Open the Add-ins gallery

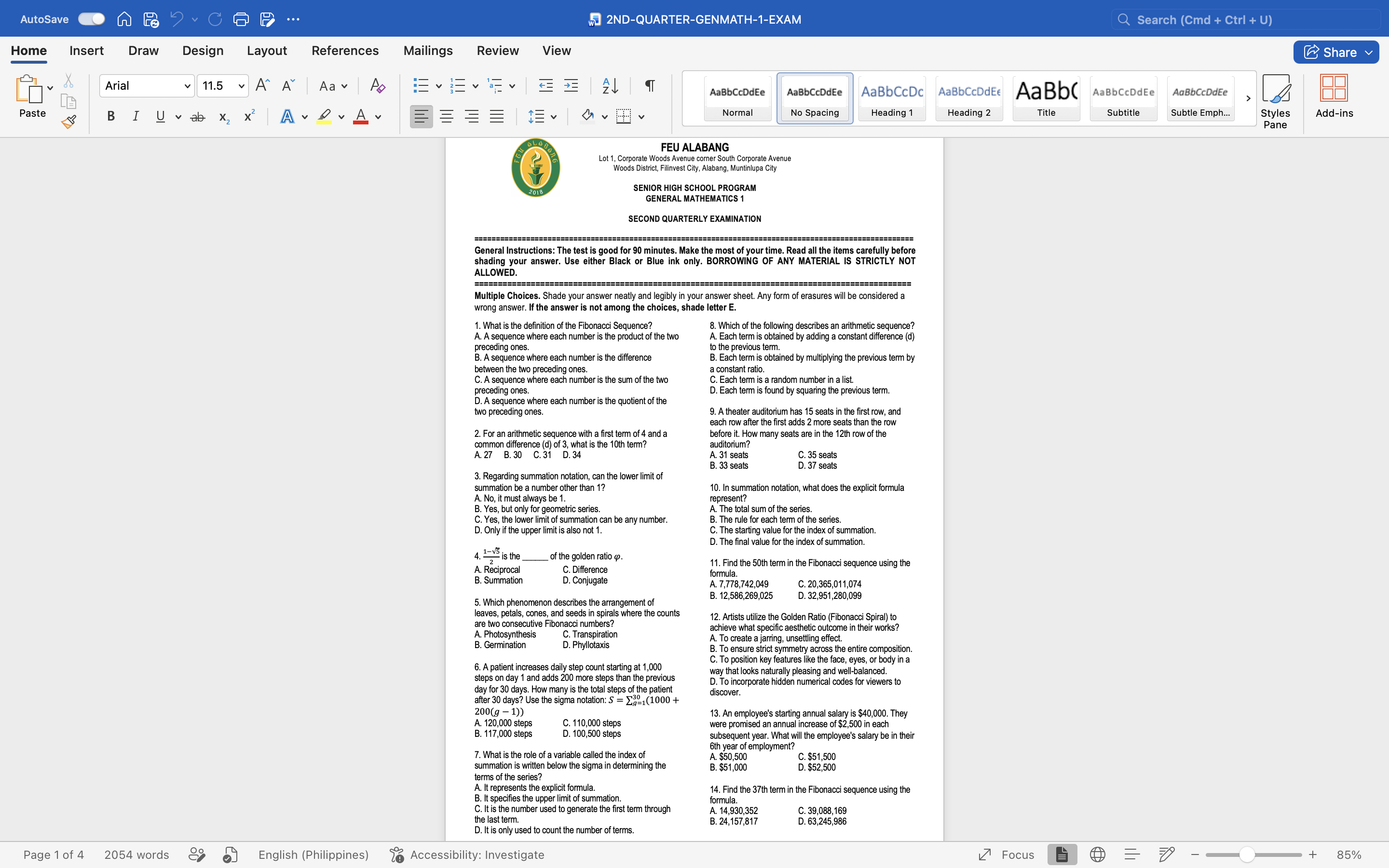click(1334, 96)
